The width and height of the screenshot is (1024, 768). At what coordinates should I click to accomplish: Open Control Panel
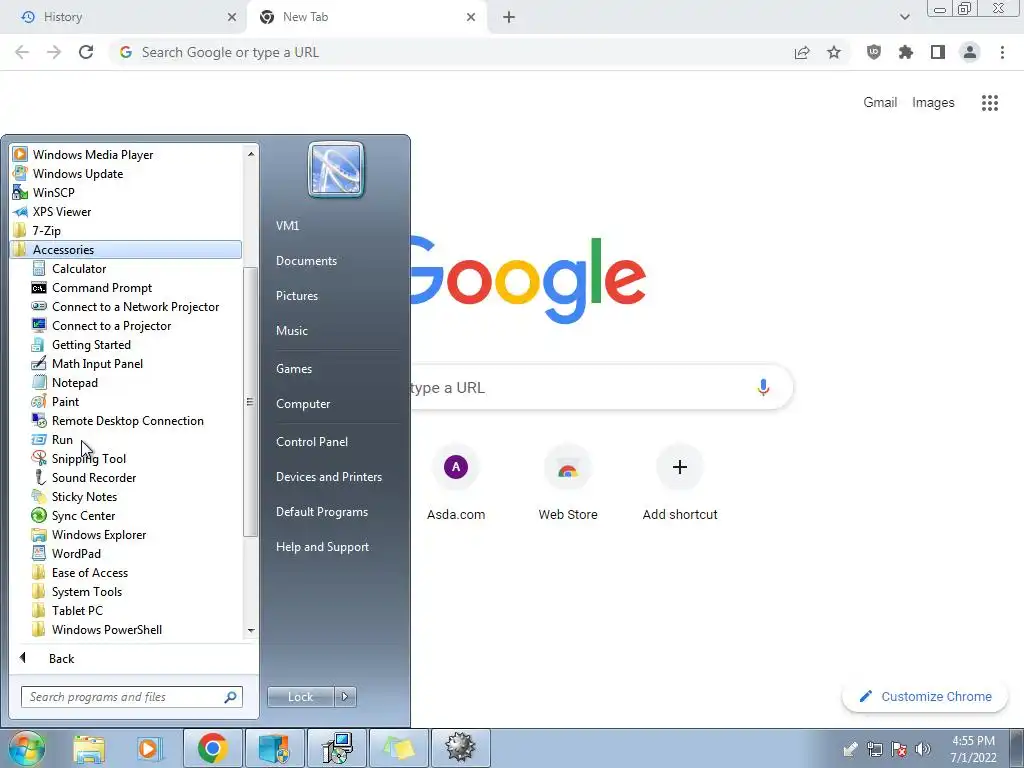pos(312,441)
